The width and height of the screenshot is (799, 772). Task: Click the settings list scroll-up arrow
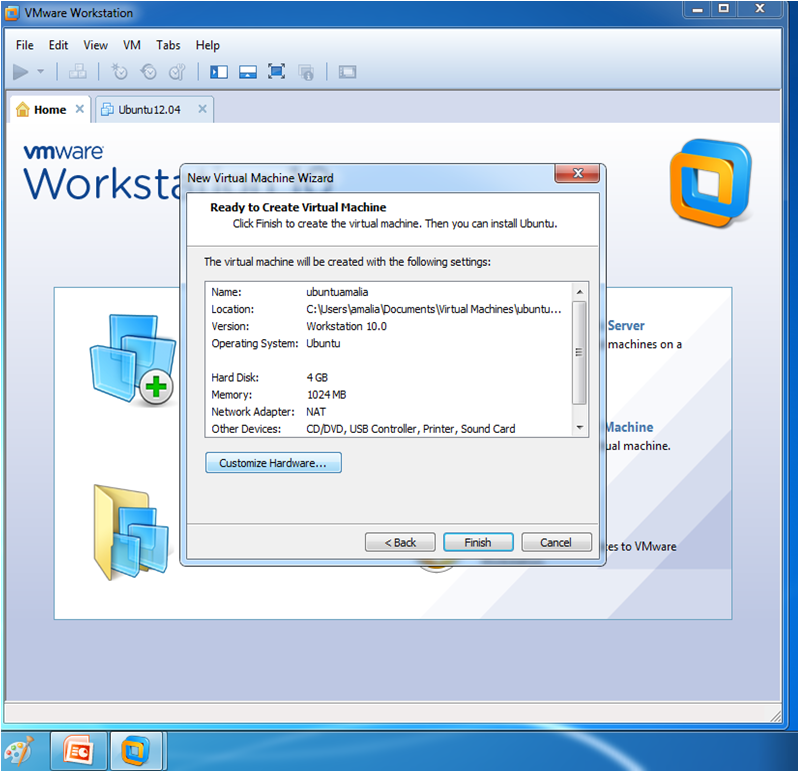click(x=579, y=292)
